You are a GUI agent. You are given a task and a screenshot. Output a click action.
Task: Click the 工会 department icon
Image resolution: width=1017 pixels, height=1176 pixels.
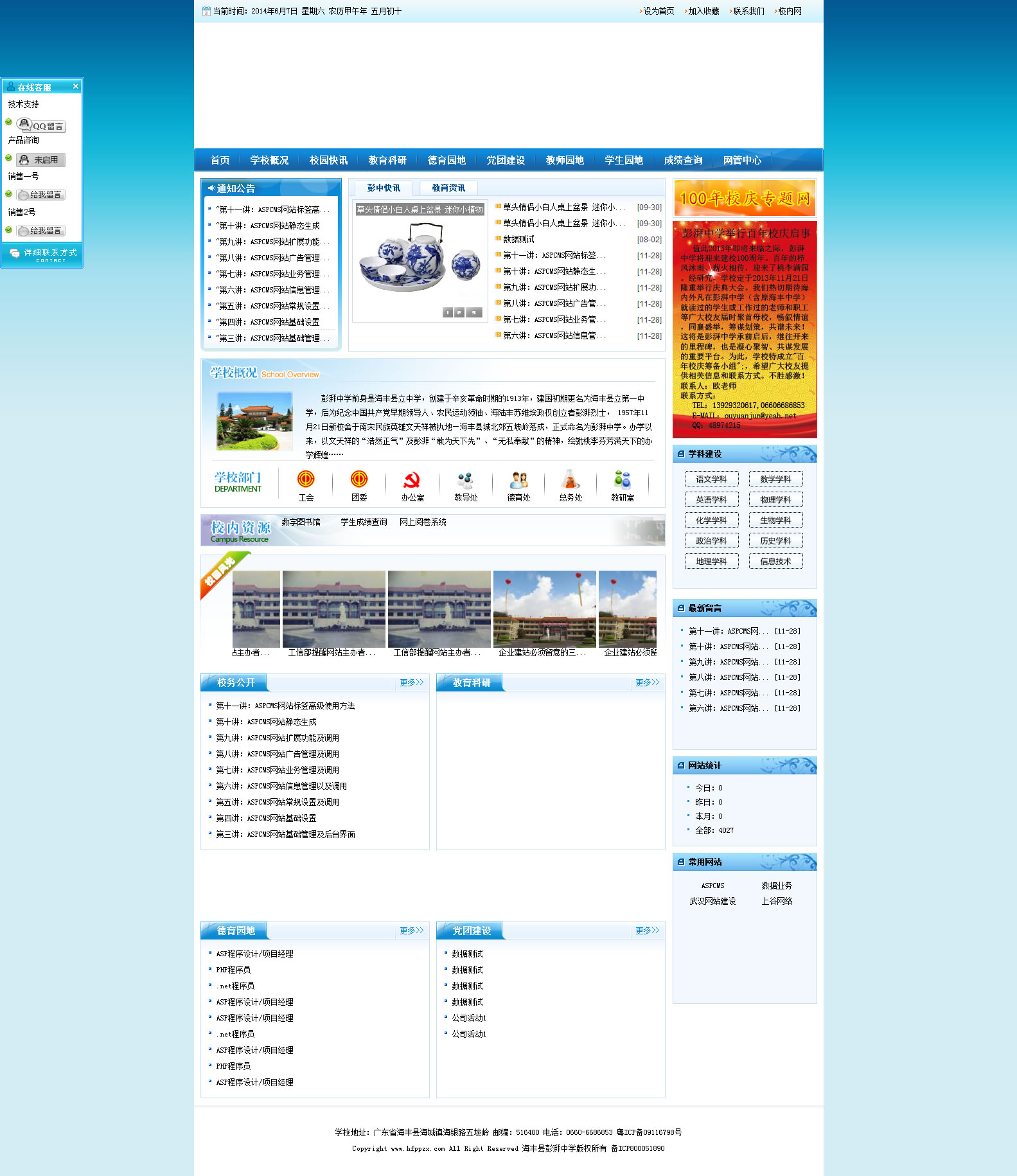tap(306, 479)
